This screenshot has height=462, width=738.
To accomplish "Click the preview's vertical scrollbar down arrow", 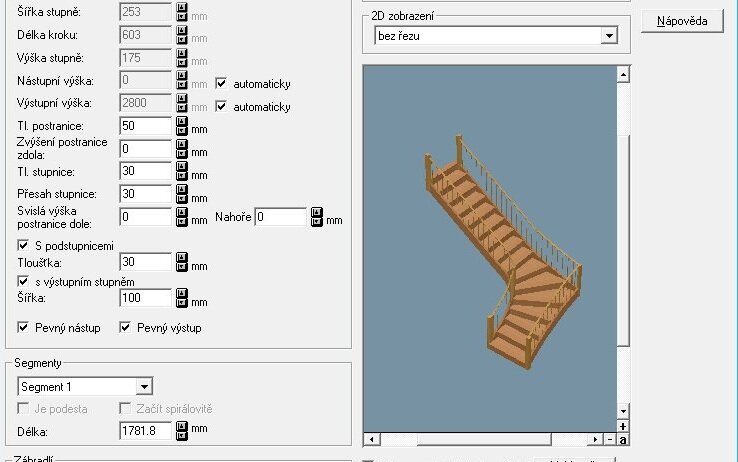I will [x=623, y=411].
